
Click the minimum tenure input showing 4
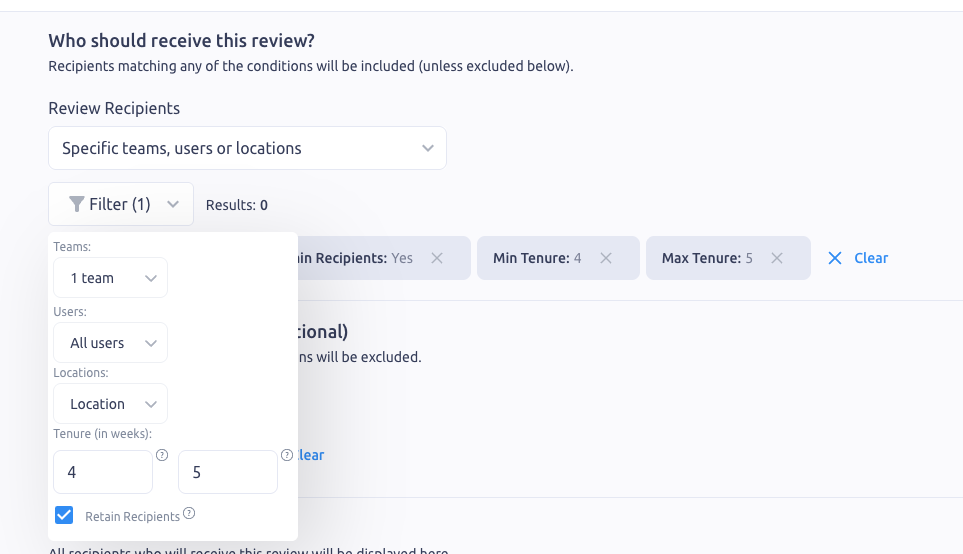click(x=103, y=472)
